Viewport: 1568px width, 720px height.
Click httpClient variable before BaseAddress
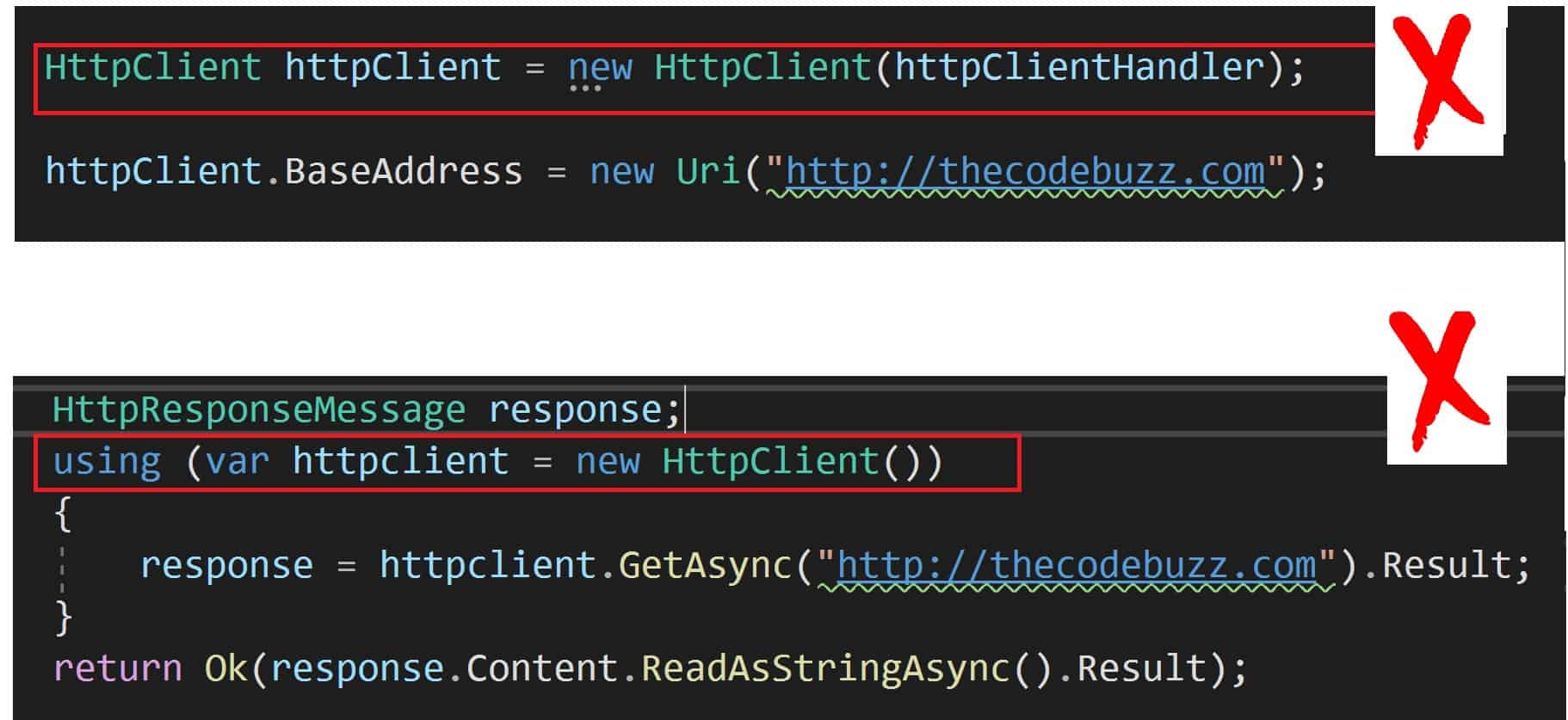pyautogui.click(x=153, y=171)
